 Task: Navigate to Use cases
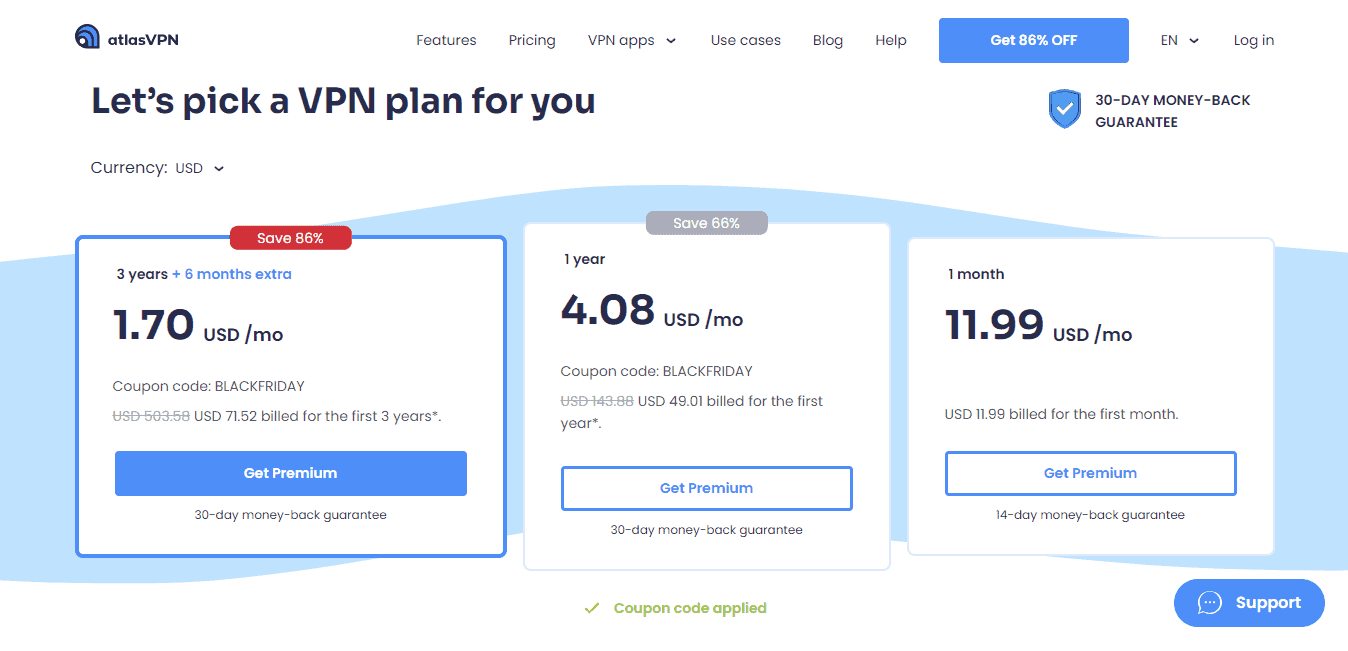(x=746, y=41)
